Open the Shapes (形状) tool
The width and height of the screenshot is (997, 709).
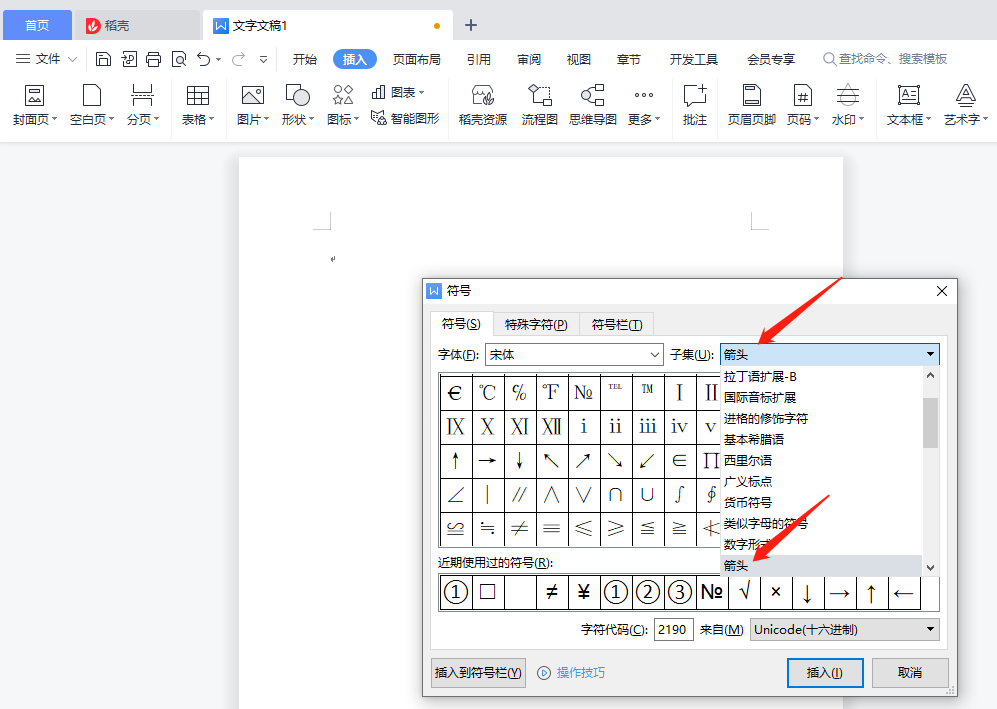(x=297, y=105)
